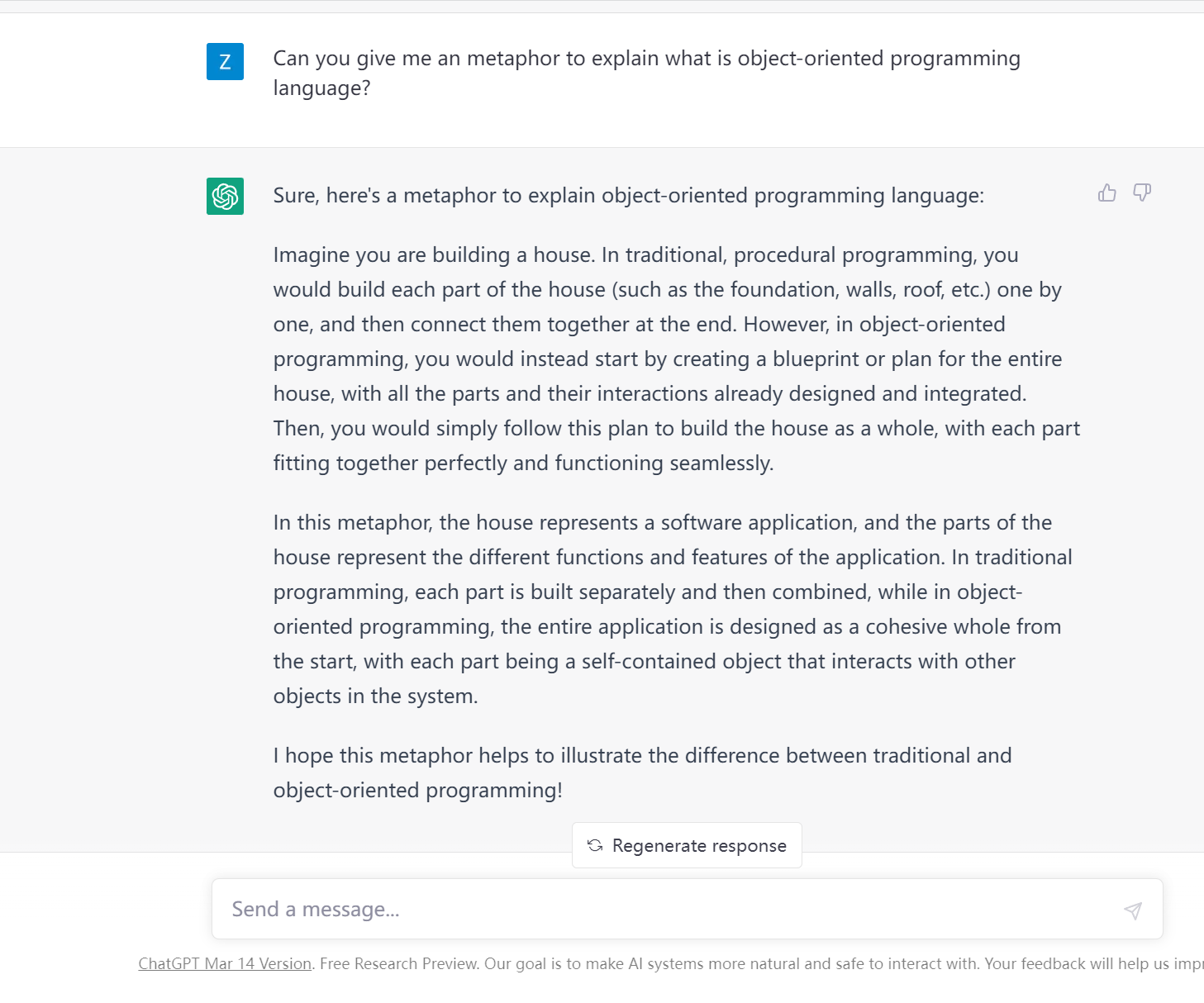Send the message using the arrow icon
The image size is (1204, 1003).
tap(1133, 910)
